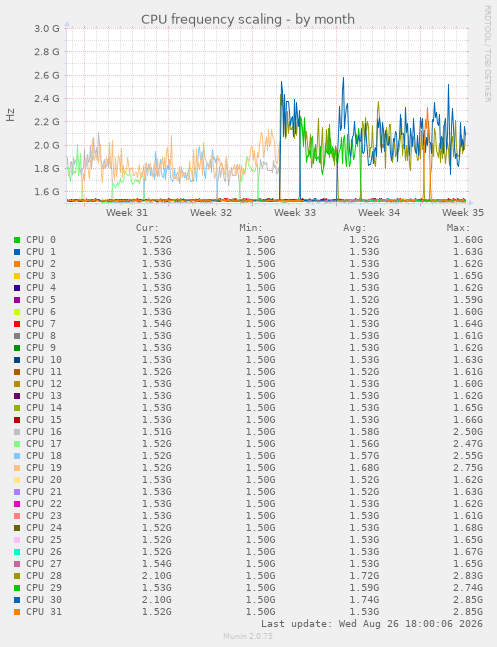Viewport: 497px width, 647px height.
Task: Click the 'Last update' timestamp line
Action: pyautogui.click(x=372, y=623)
